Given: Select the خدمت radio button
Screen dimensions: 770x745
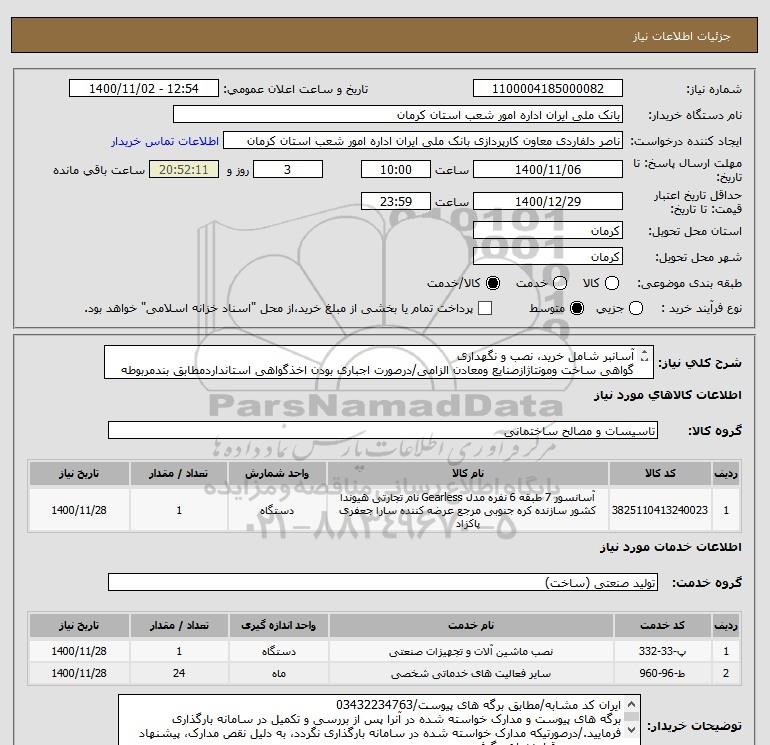Looking at the screenshot, I should click(x=560, y=283).
